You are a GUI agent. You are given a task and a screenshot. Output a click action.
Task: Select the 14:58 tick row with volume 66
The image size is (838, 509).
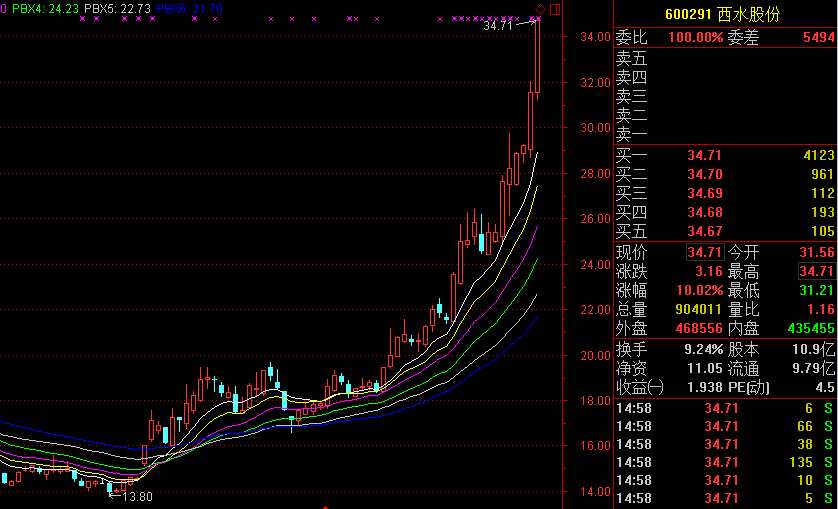pyautogui.click(x=726, y=427)
